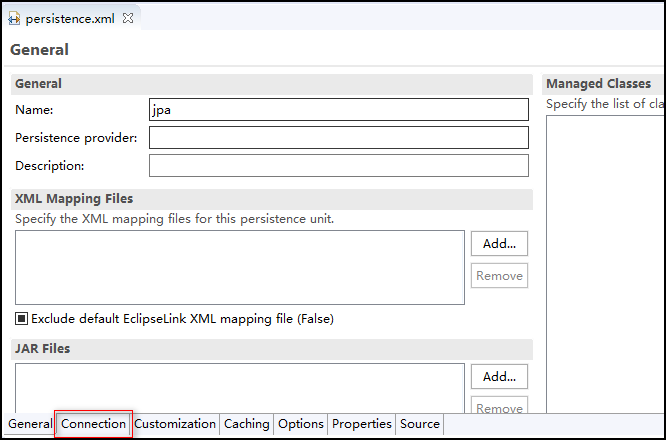Click inside the JAR Files list box
The height and width of the screenshot is (440, 666).
pos(240,388)
